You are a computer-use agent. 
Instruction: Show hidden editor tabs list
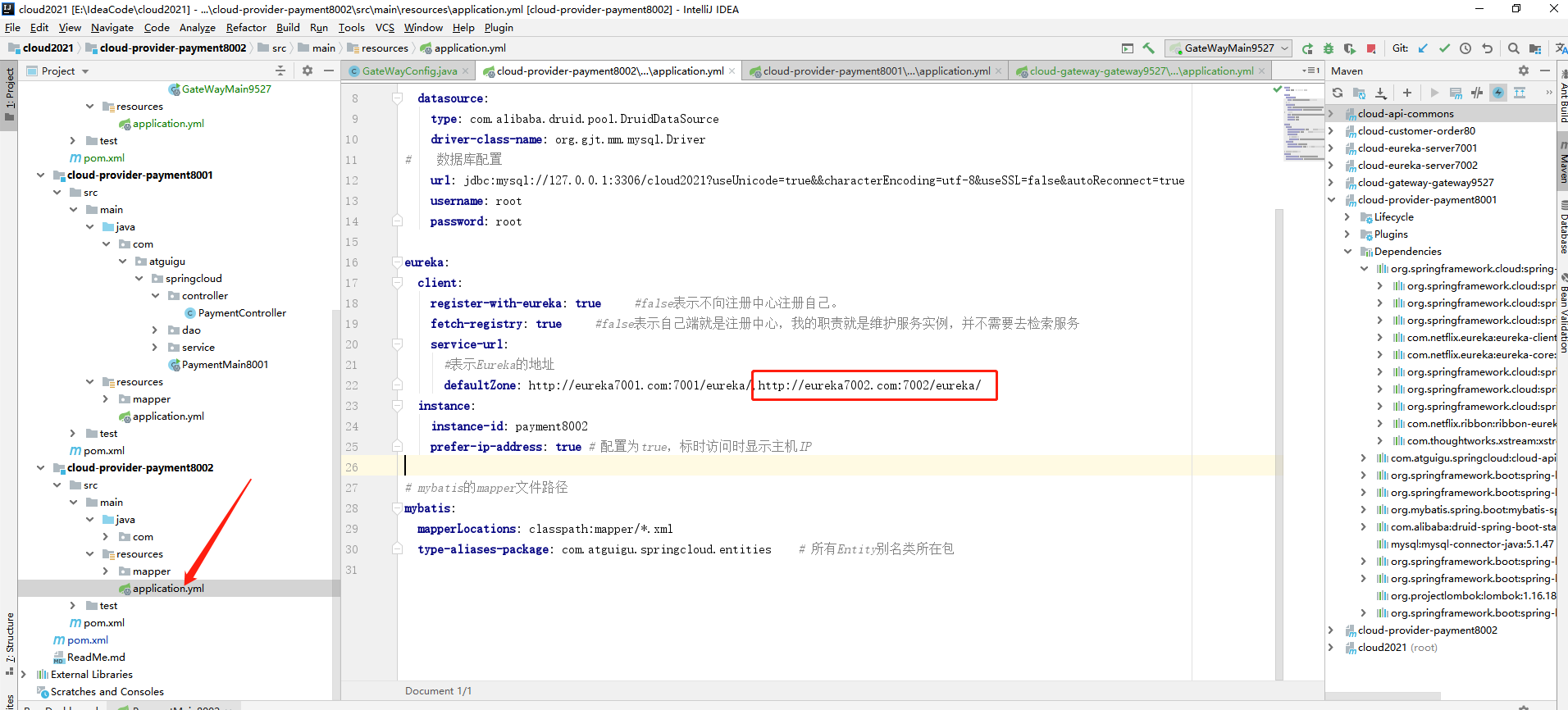pos(1310,71)
